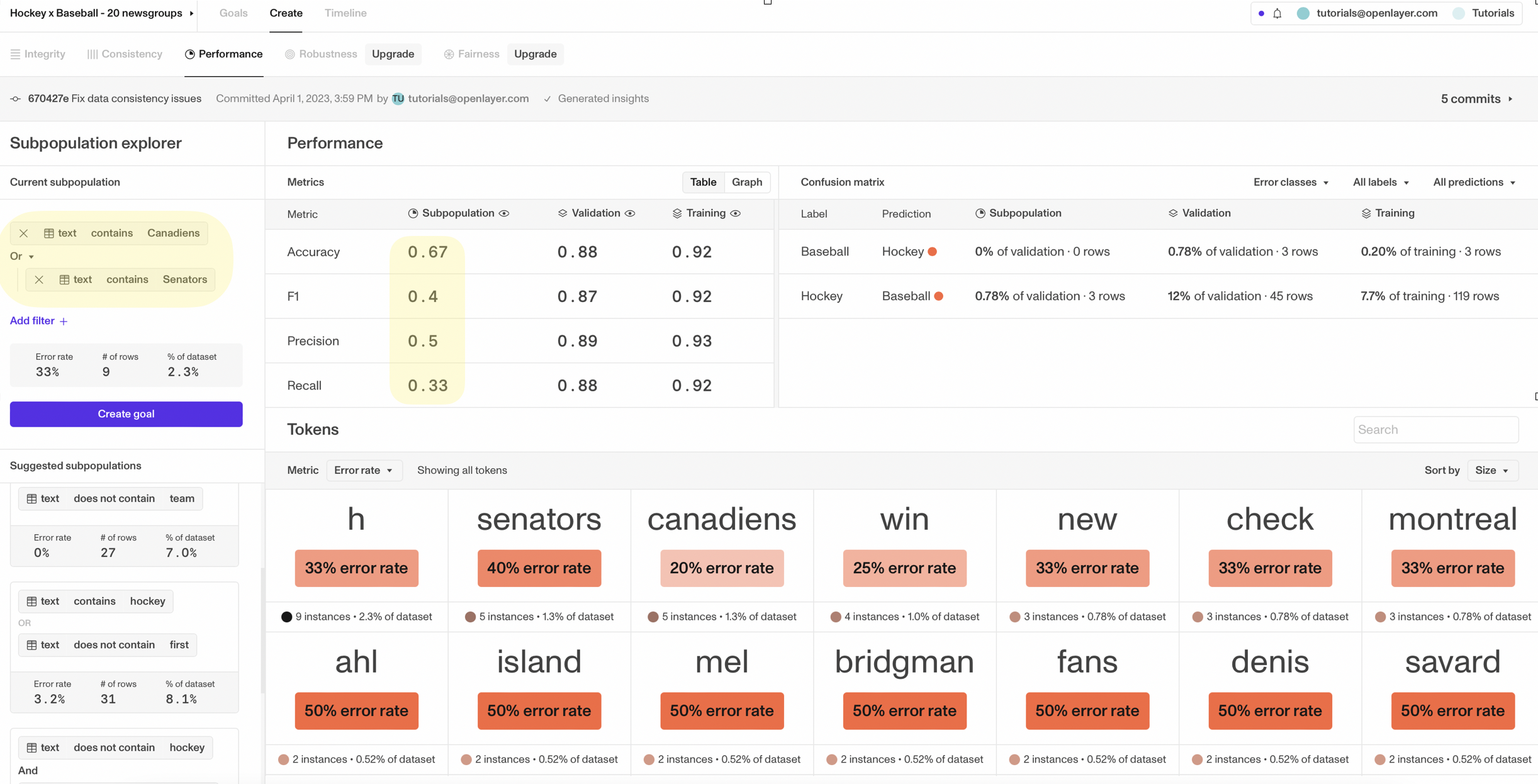Open the Error classes dropdown

point(1291,182)
